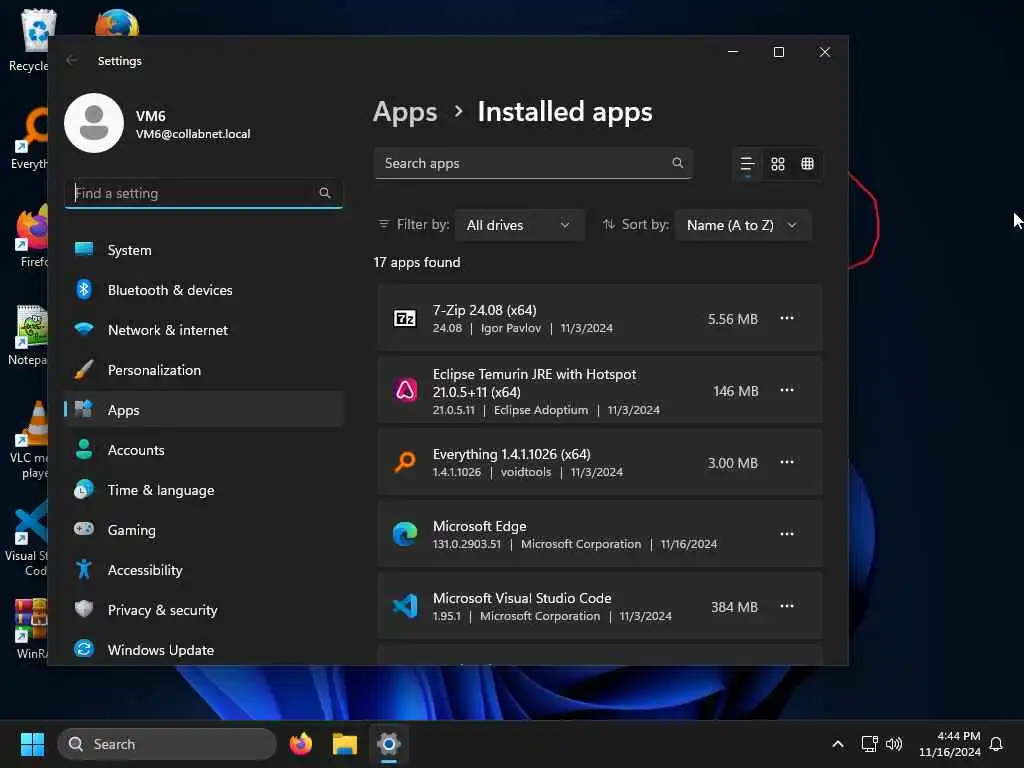Open Privacy & security settings
The height and width of the screenshot is (768, 1024).
(x=204, y=610)
